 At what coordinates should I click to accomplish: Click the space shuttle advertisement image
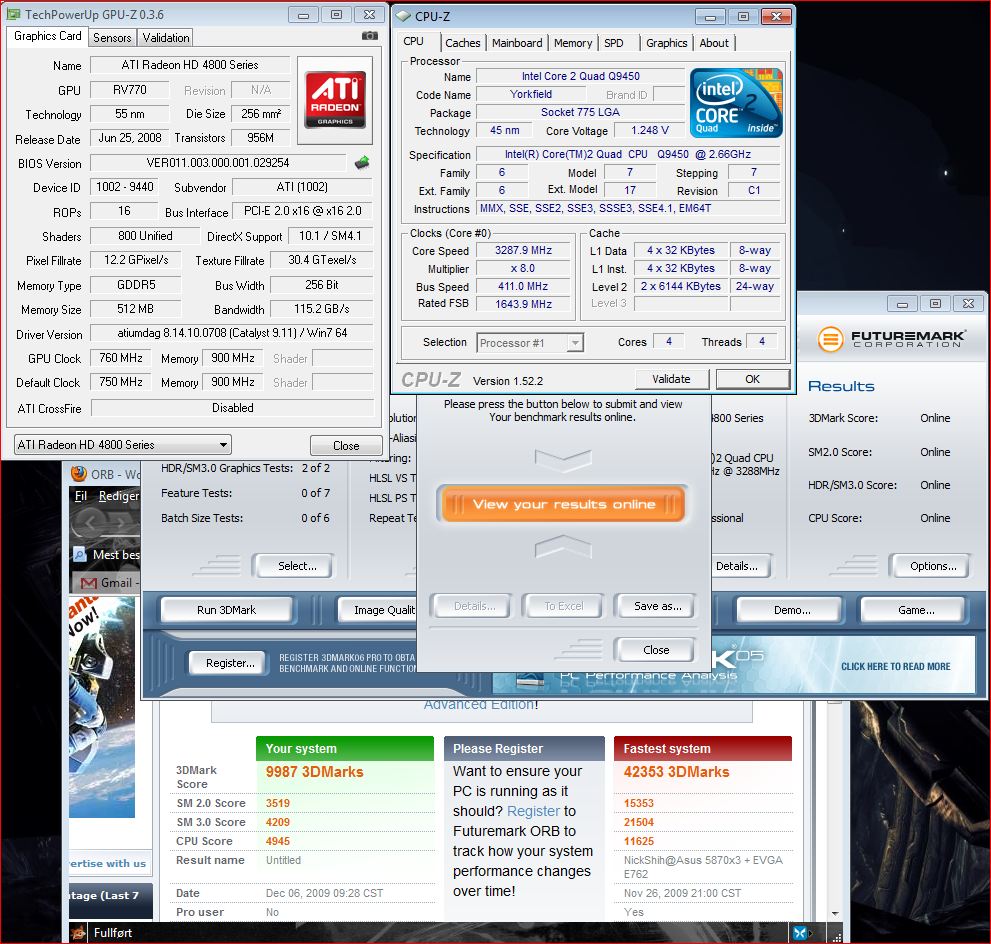point(102,706)
